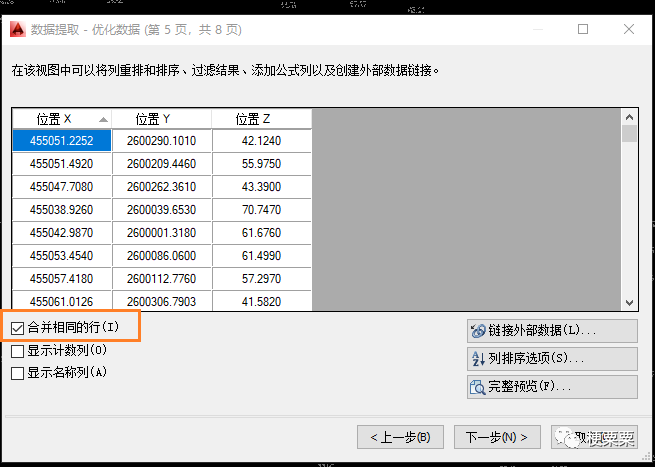Select cell 42.1240
This screenshot has height=467, width=655.
coord(261,141)
